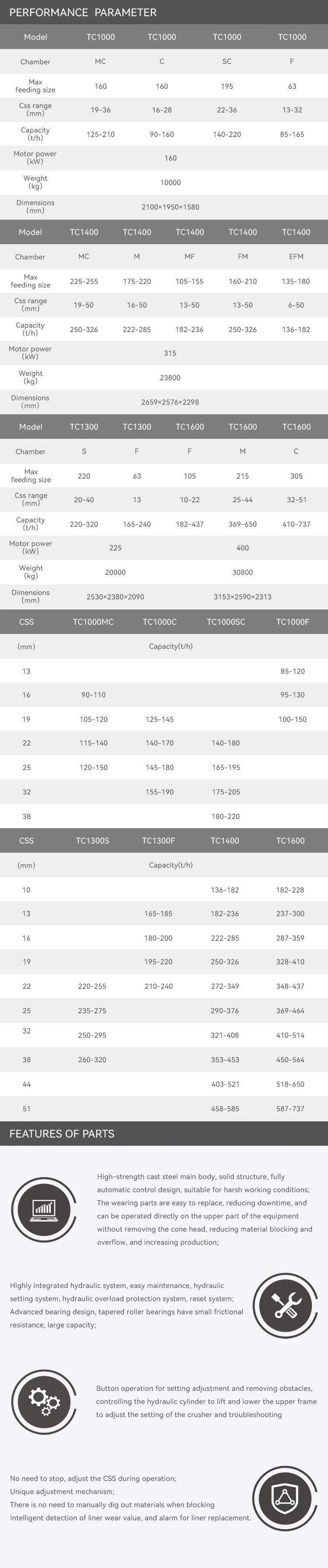Click the 'Unique adjustment mechanism' text line

62,1491
